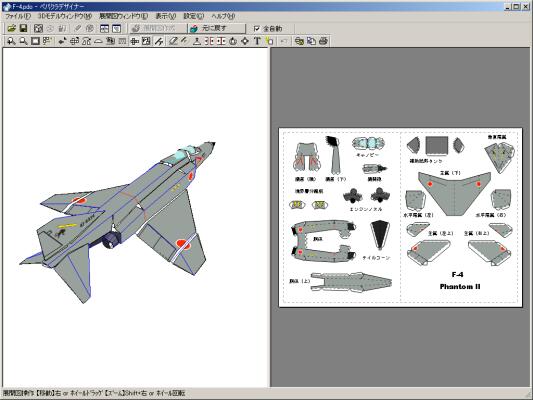Click the boxed diagonal-line toolbar icon
The image size is (533, 400).
point(146,41)
